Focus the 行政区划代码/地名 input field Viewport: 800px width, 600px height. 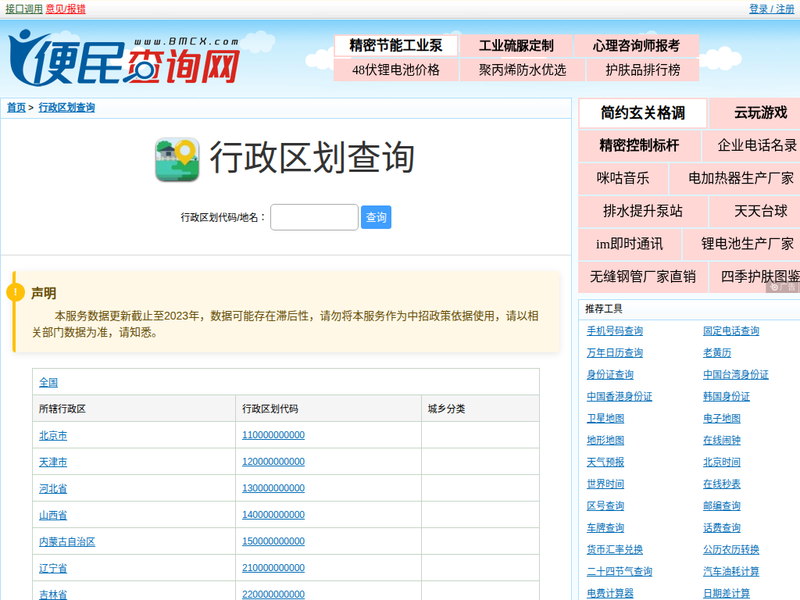pos(314,217)
